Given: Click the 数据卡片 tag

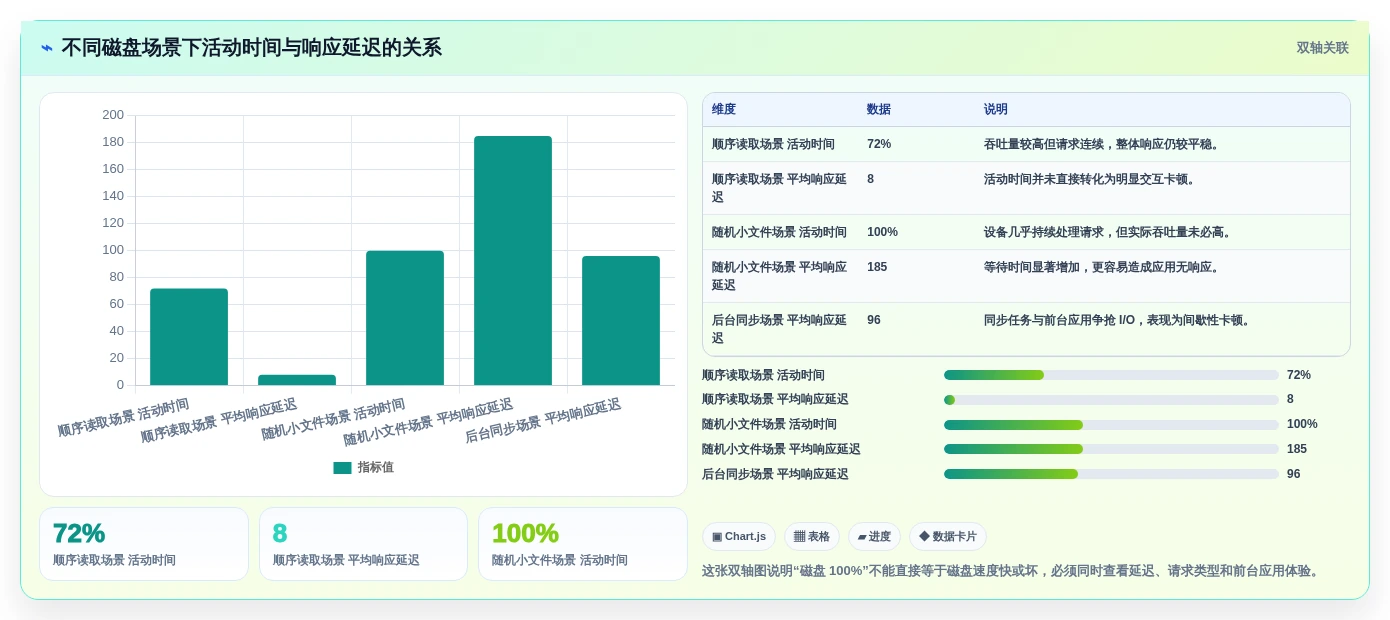Looking at the screenshot, I should click(x=948, y=537).
